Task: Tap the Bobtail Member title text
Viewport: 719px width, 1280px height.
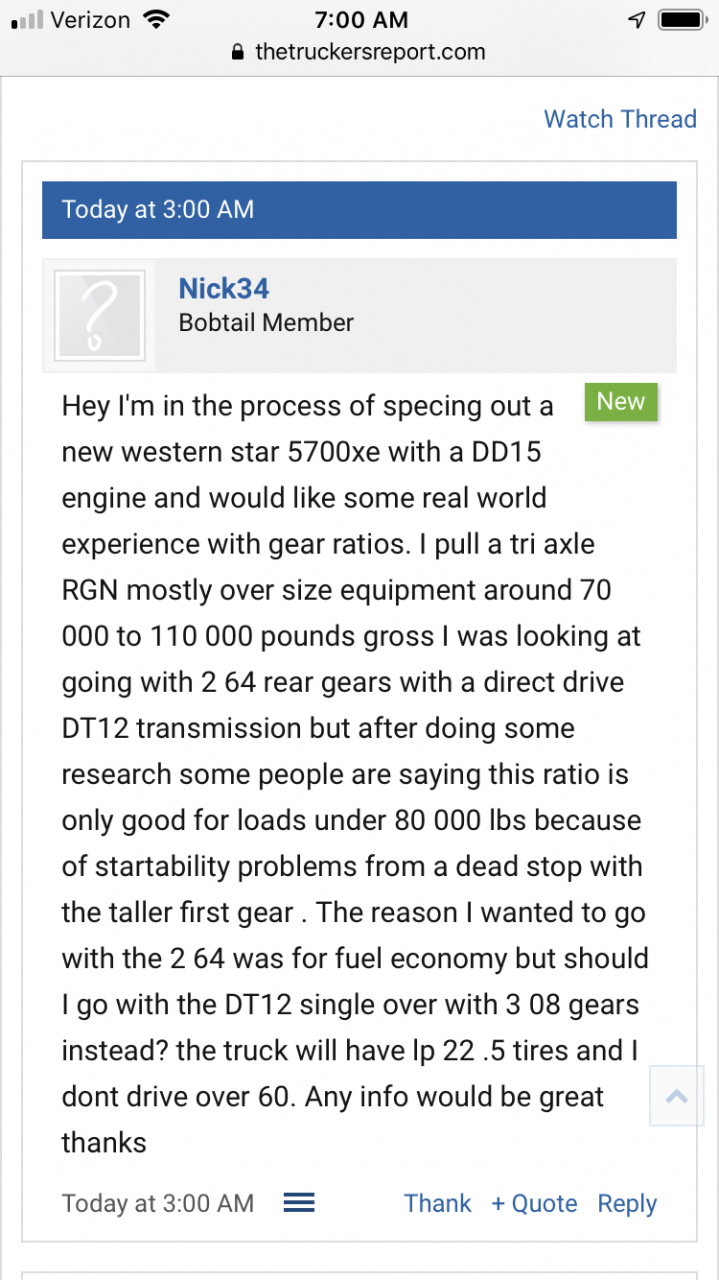Action: pyautogui.click(x=266, y=323)
